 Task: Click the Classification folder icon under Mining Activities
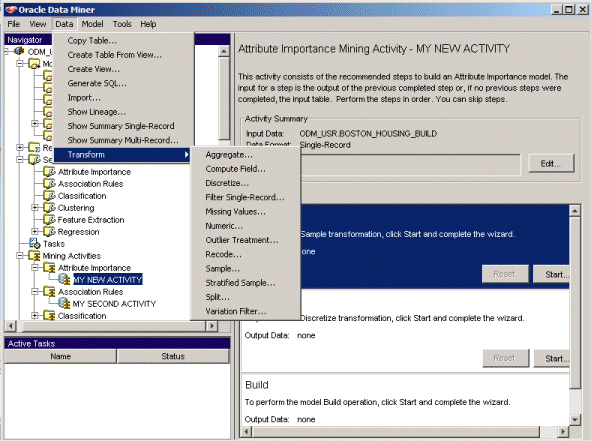tap(49, 315)
